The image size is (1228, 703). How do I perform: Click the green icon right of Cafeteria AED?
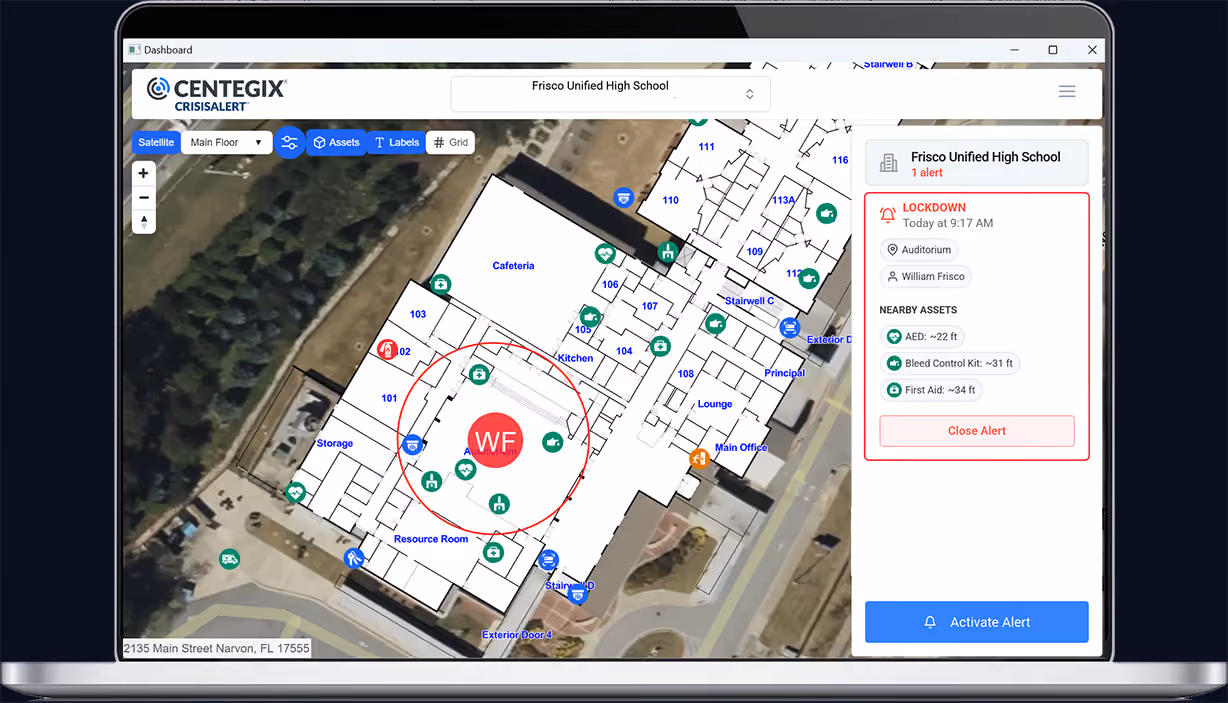coord(668,251)
